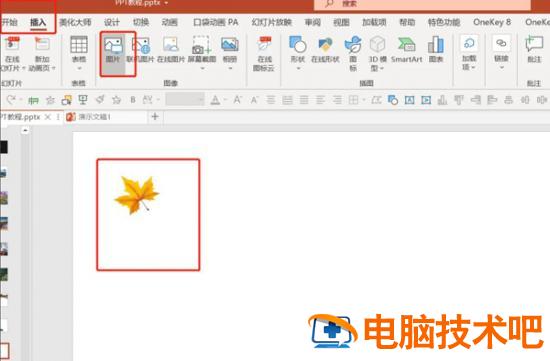Screen dimensions: 550x361
Task: Click the thumbnail panel scroll-up arrow
Action: [25, 131]
